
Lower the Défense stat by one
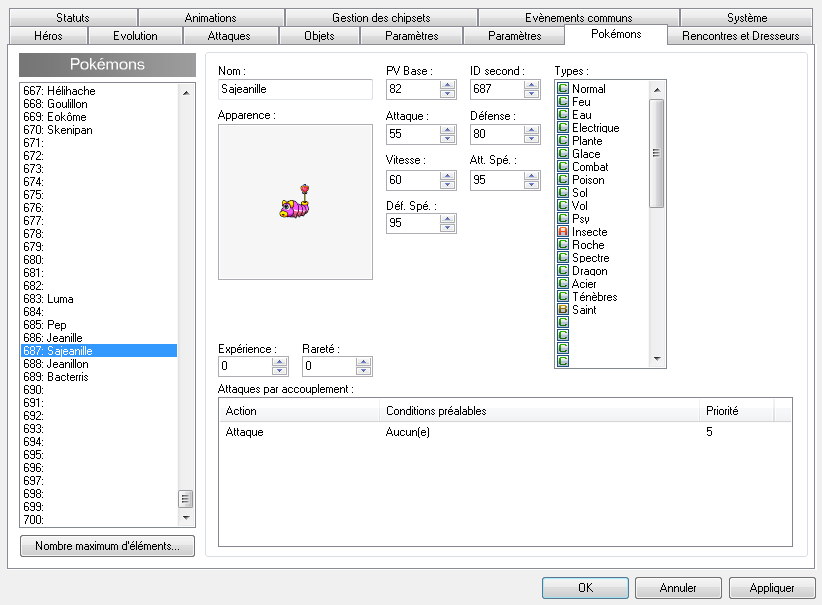531,139
